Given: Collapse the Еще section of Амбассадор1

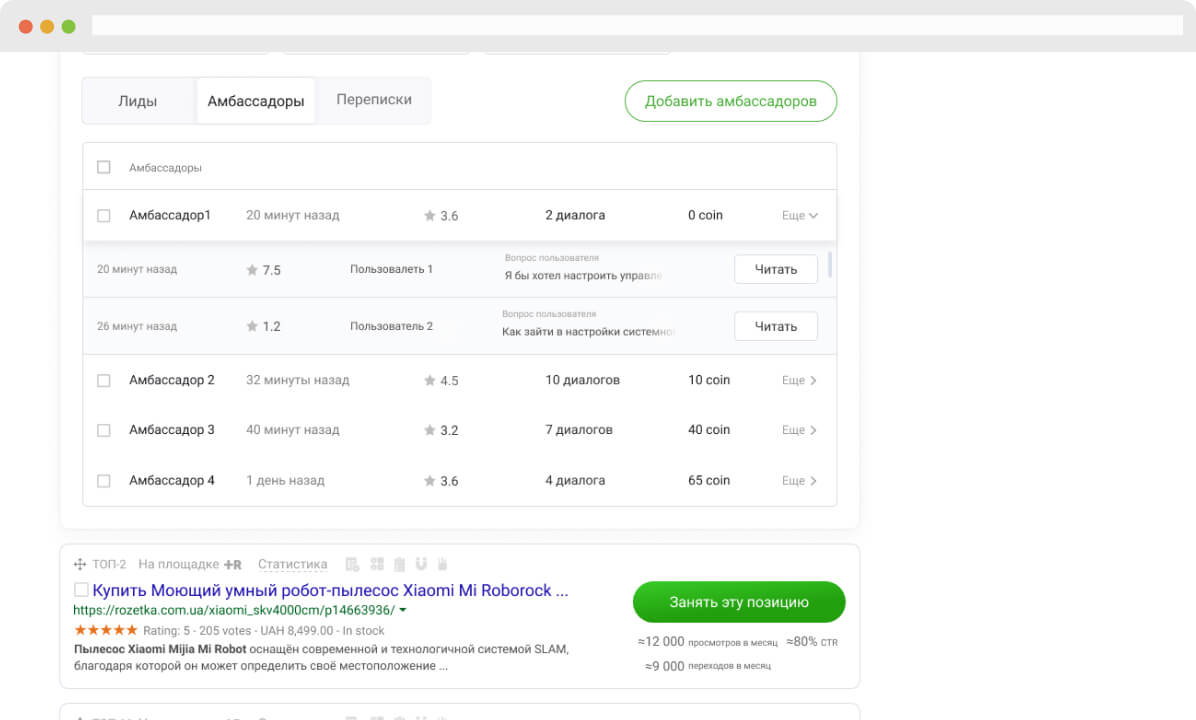Looking at the screenshot, I should 799,216.
